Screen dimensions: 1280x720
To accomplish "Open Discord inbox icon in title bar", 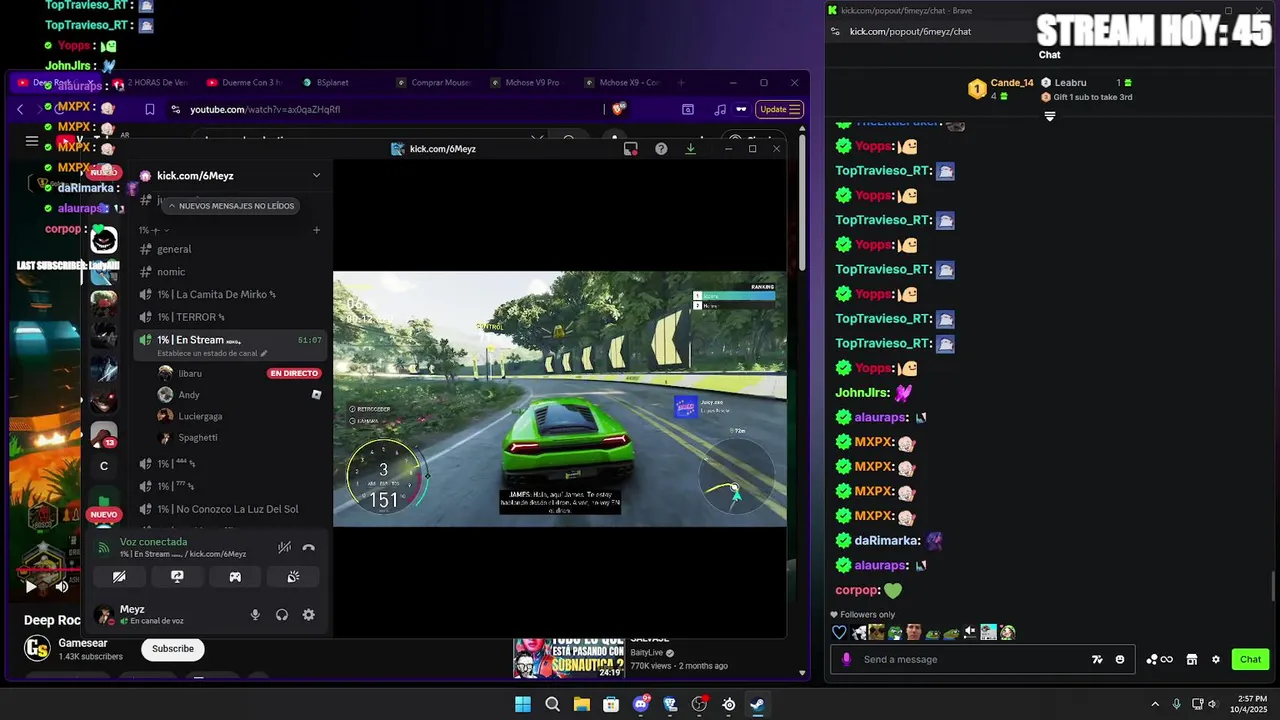I will click(630, 149).
